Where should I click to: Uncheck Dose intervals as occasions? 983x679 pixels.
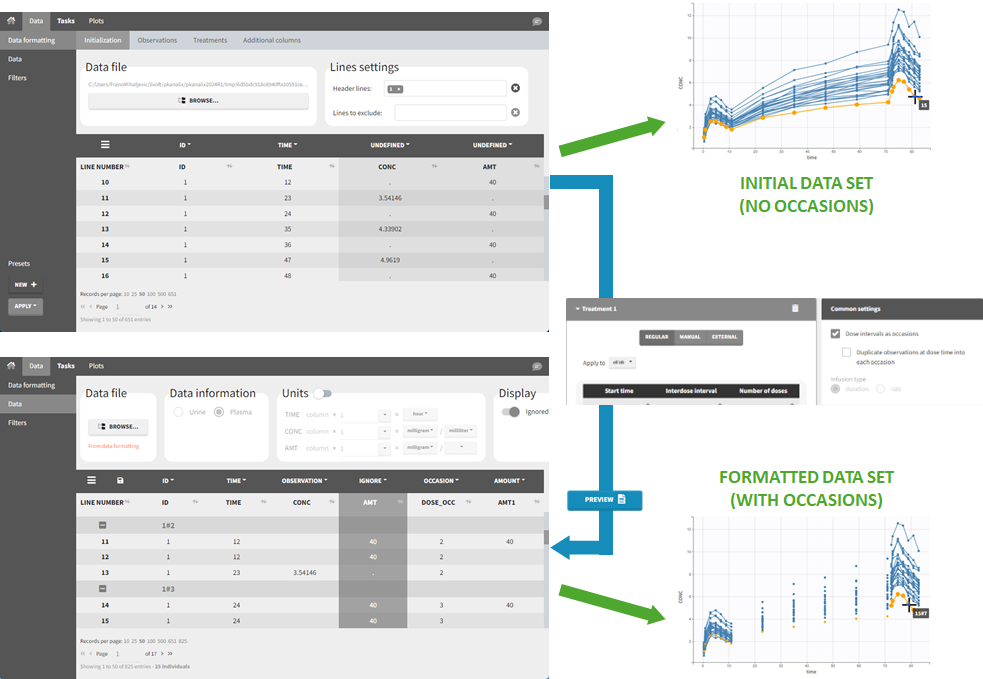point(835,333)
